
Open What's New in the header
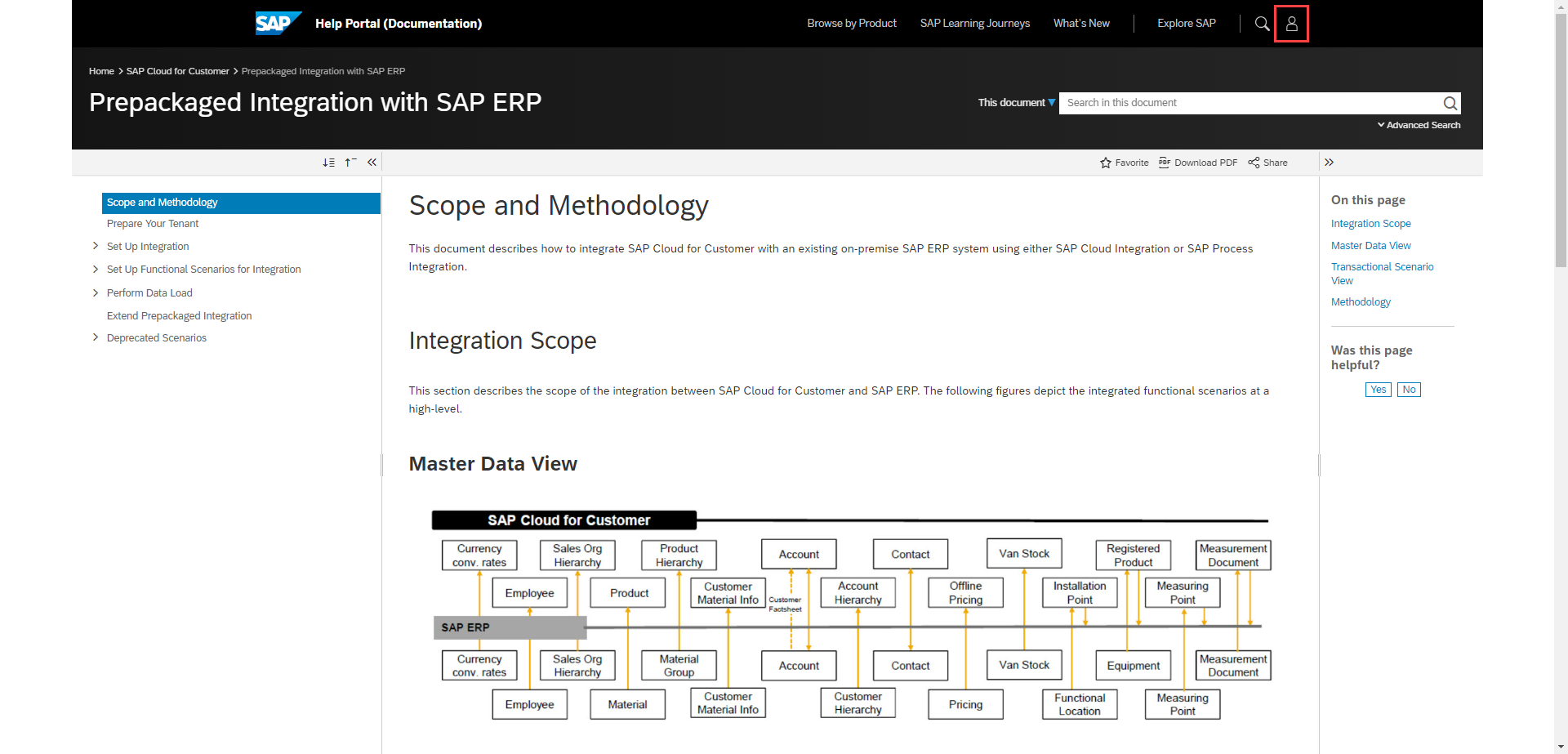[x=1081, y=23]
